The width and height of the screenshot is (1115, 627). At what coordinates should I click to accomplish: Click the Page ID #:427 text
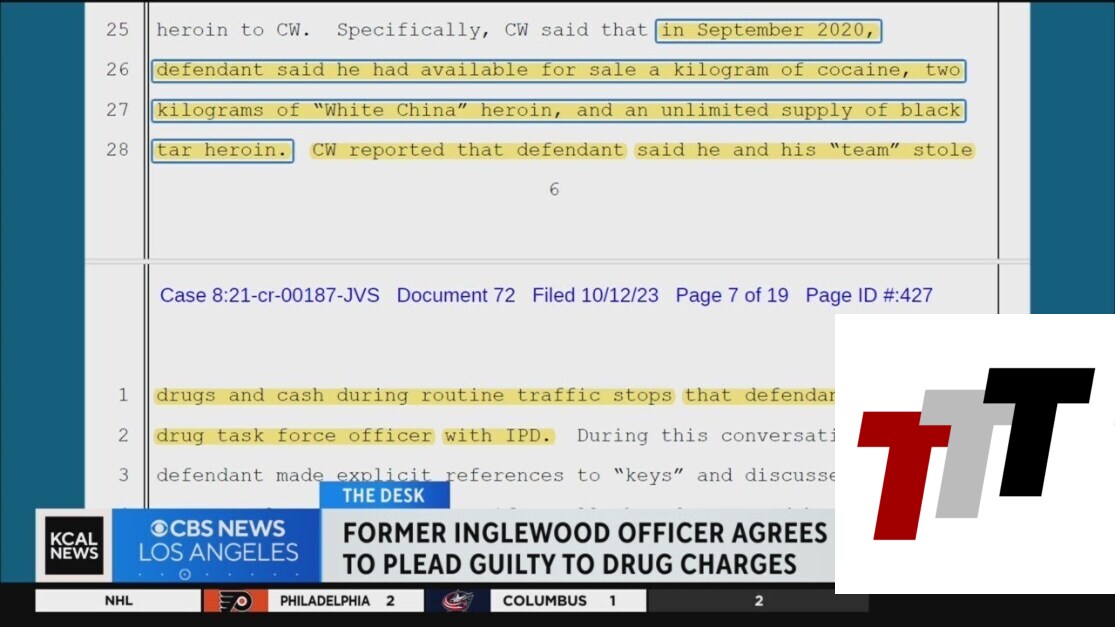point(869,295)
